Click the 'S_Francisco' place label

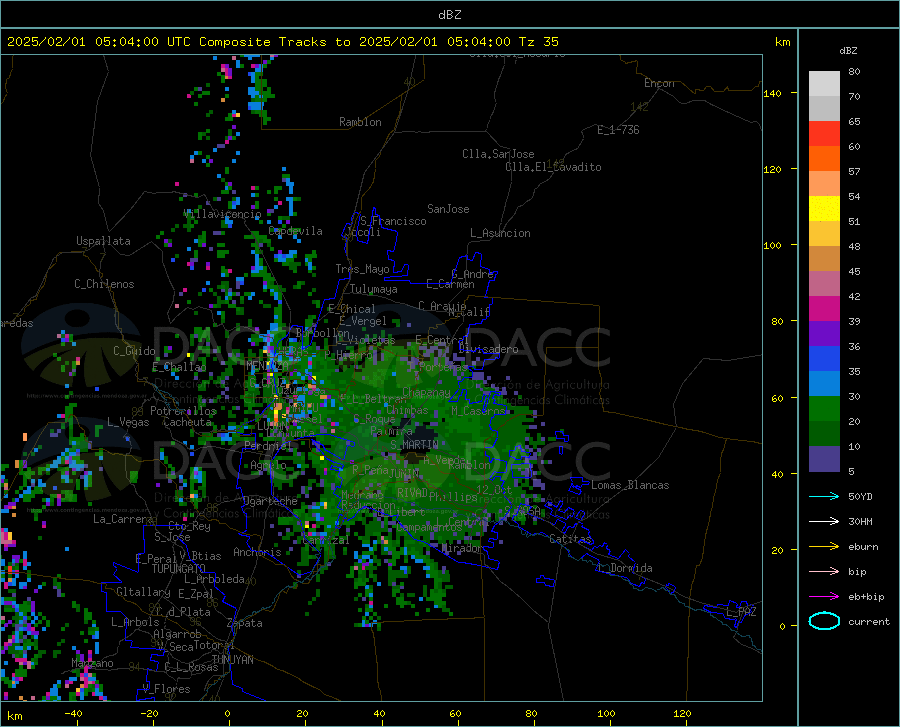393,221
